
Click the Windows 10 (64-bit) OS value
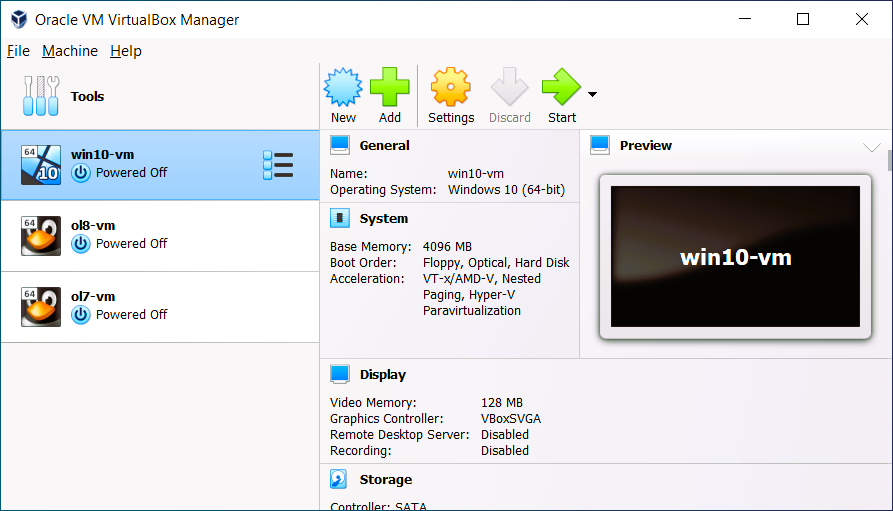tap(506, 190)
